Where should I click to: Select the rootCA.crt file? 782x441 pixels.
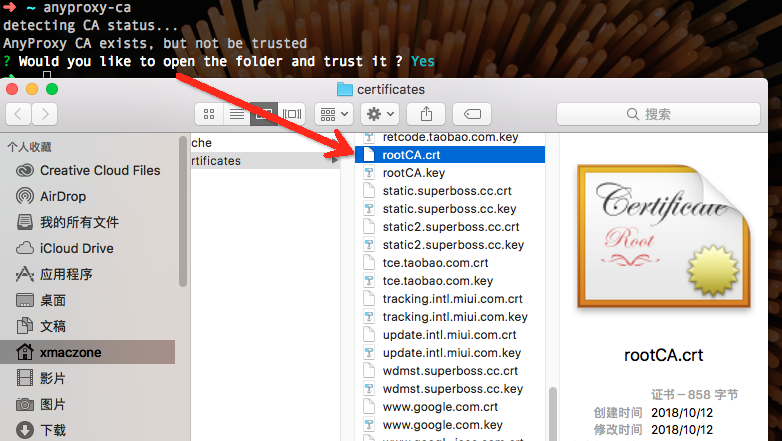pyautogui.click(x=450, y=155)
